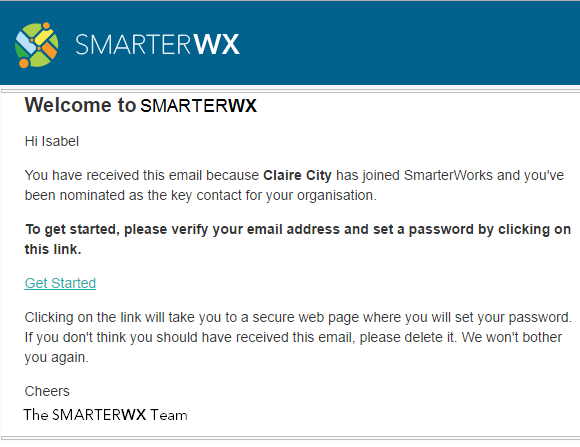Click the bold 'this link.' text

pyautogui.click(x=53, y=249)
